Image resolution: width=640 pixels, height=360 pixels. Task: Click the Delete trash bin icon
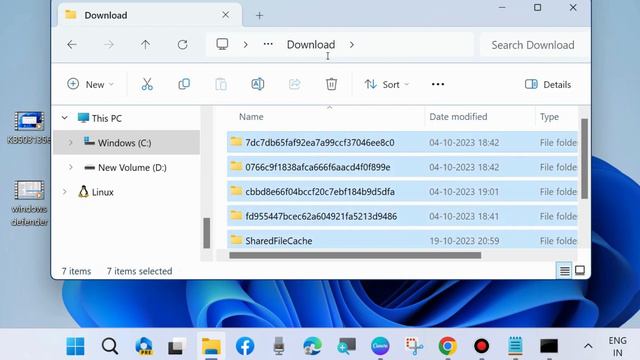point(331,84)
